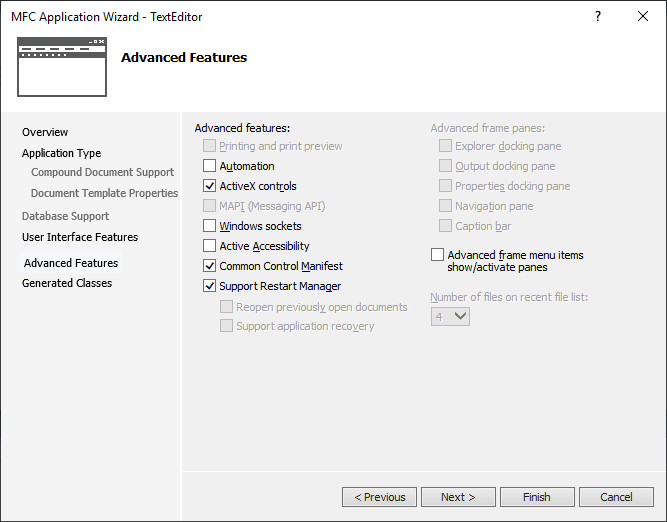Enable the Automation checkbox
The height and width of the screenshot is (522, 667).
pyautogui.click(x=210, y=166)
